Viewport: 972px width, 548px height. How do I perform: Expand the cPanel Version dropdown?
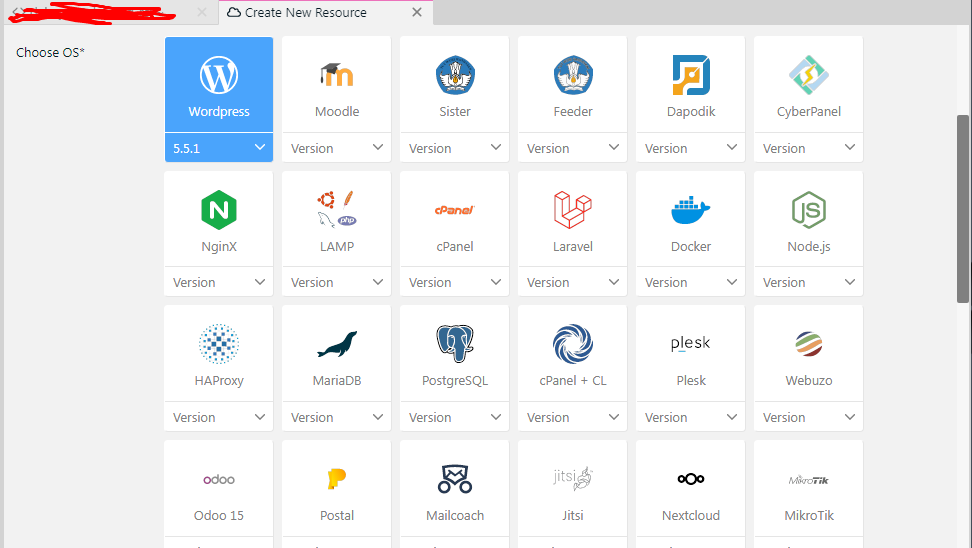(x=454, y=282)
